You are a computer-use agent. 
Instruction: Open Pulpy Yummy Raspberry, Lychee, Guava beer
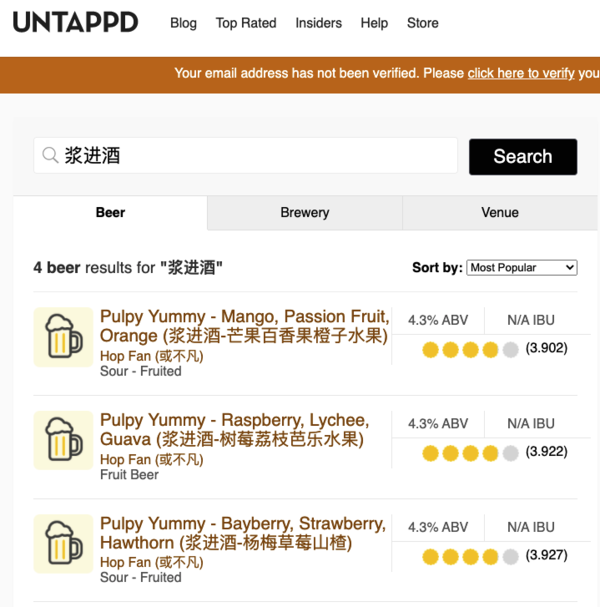[235, 429]
